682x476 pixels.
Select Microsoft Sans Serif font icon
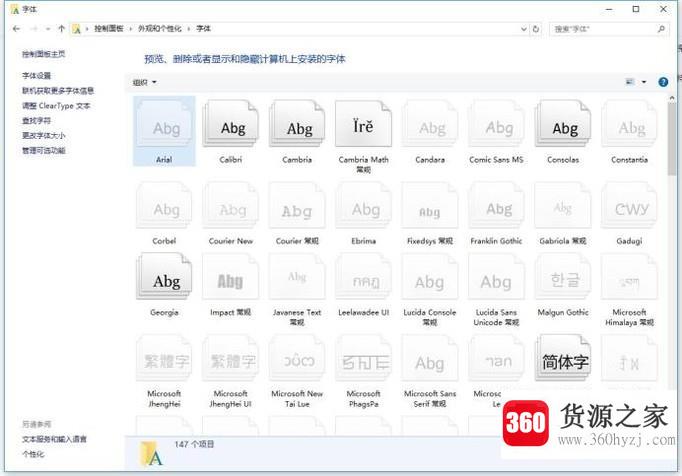point(430,358)
